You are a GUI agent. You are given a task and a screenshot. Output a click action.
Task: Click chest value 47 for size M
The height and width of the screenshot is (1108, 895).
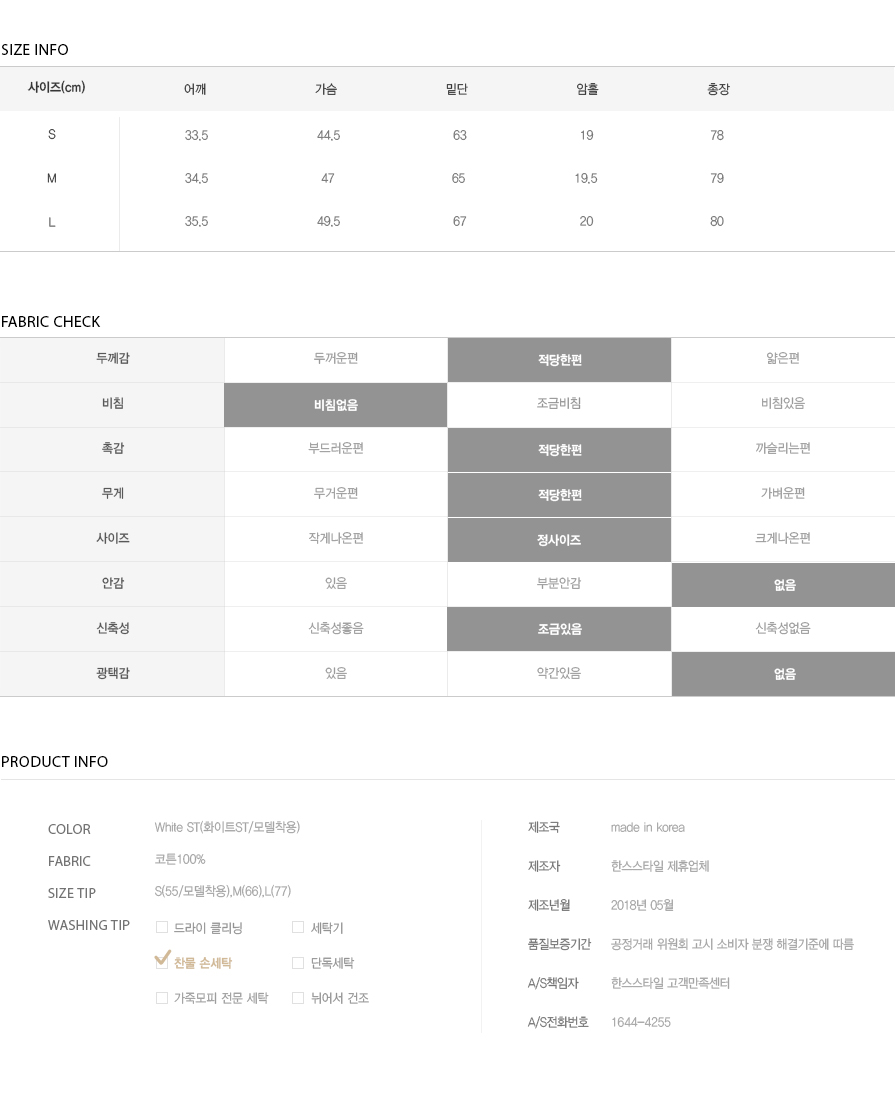[328, 178]
